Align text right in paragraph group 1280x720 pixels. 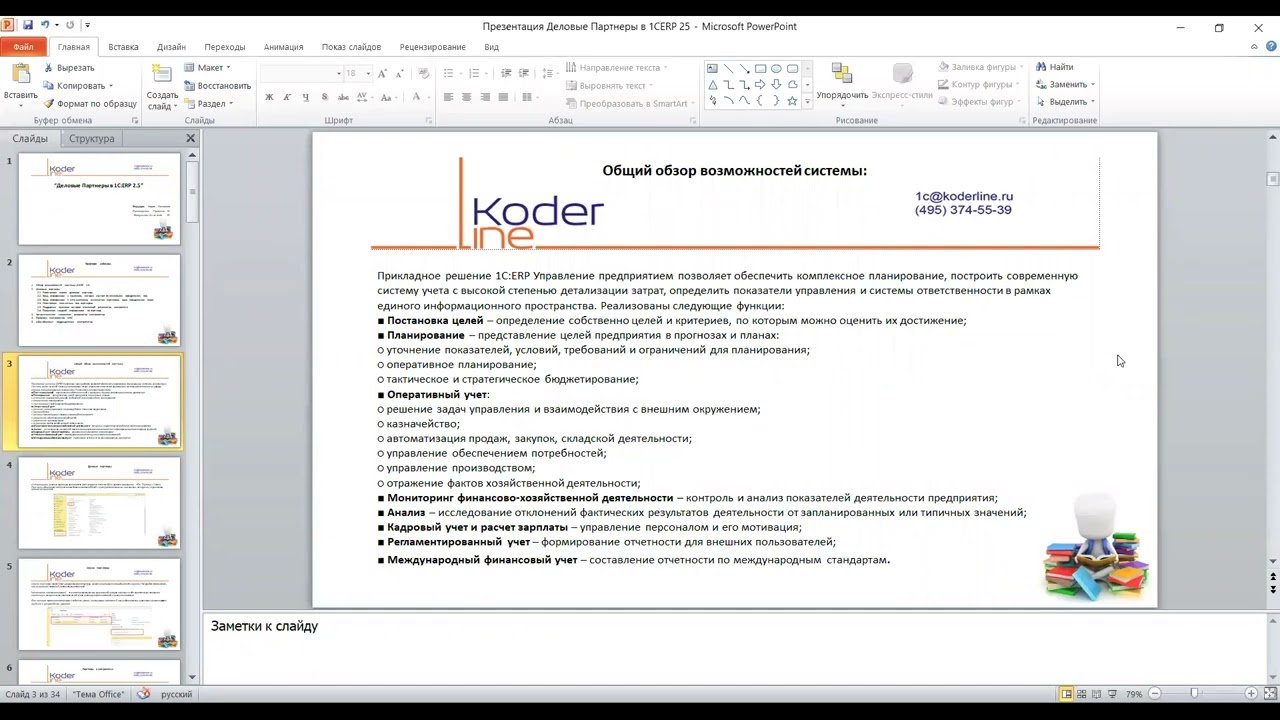click(485, 97)
